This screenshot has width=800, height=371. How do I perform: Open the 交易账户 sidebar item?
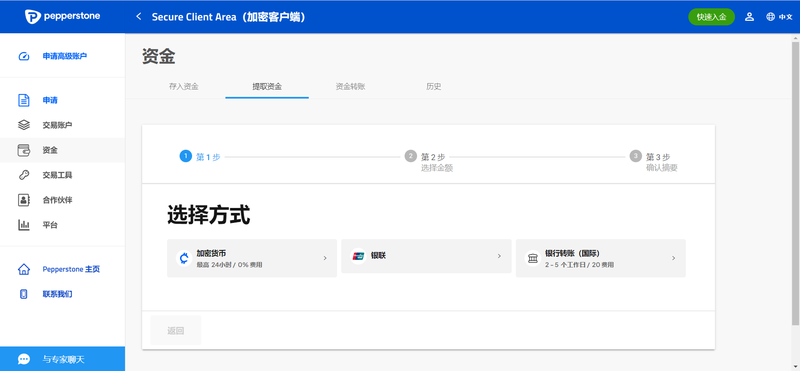(62, 125)
